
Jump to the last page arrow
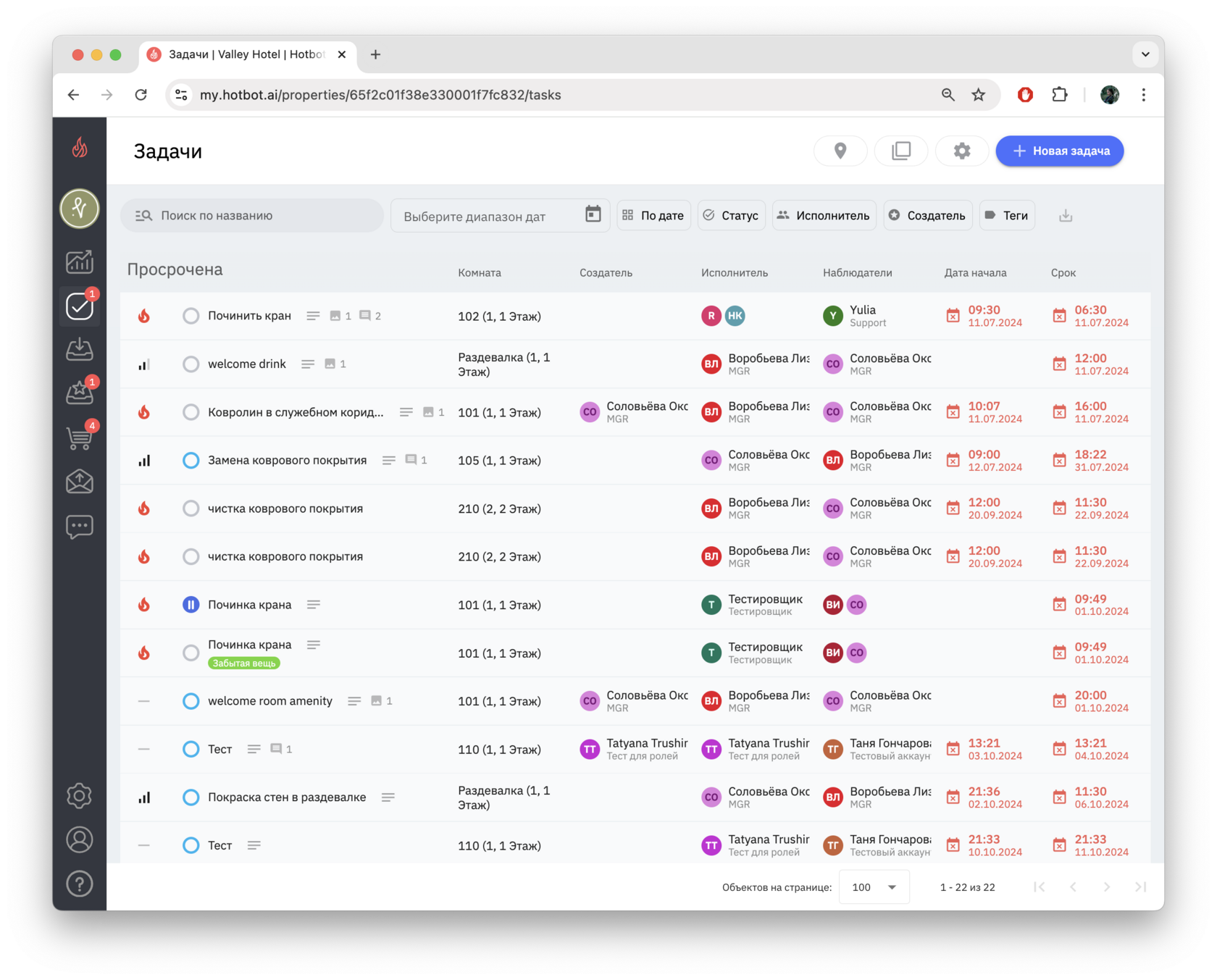pyautogui.click(x=1141, y=887)
